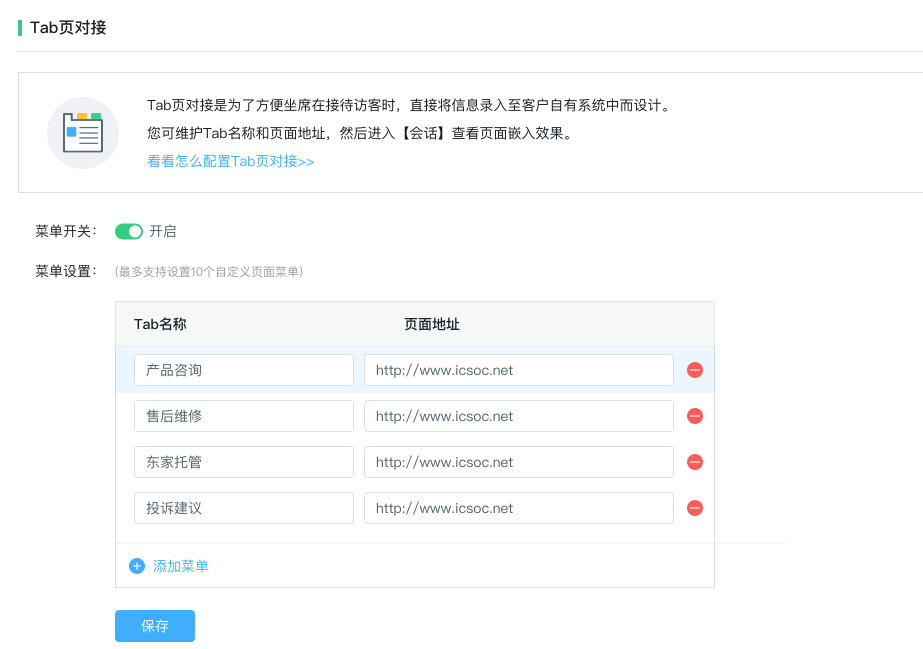Click the 菜单开关: label

point(65,231)
